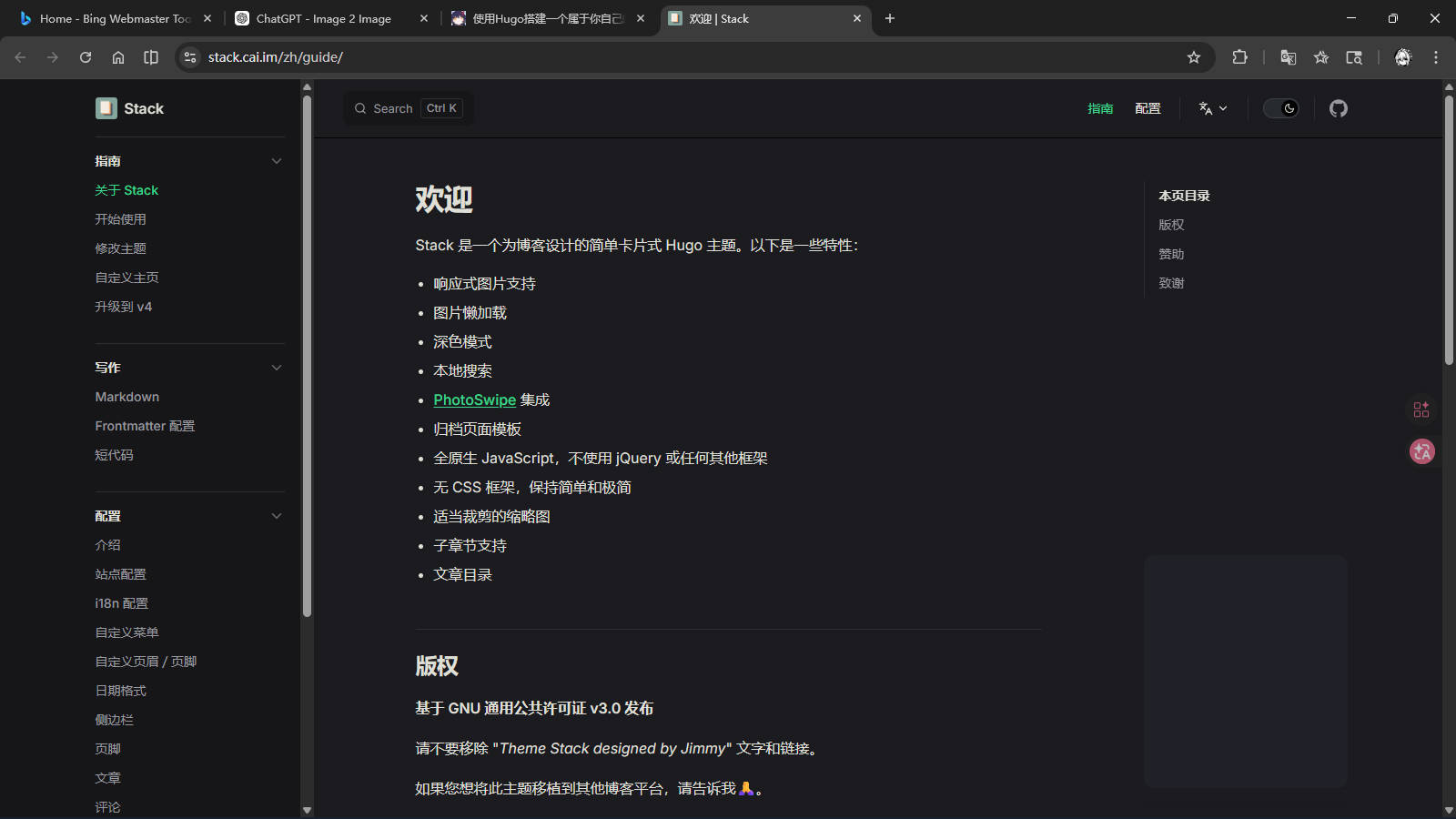This screenshot has height=819, width=1456.
Task: Open the Markdown writing page
Action: coord(126,397)
